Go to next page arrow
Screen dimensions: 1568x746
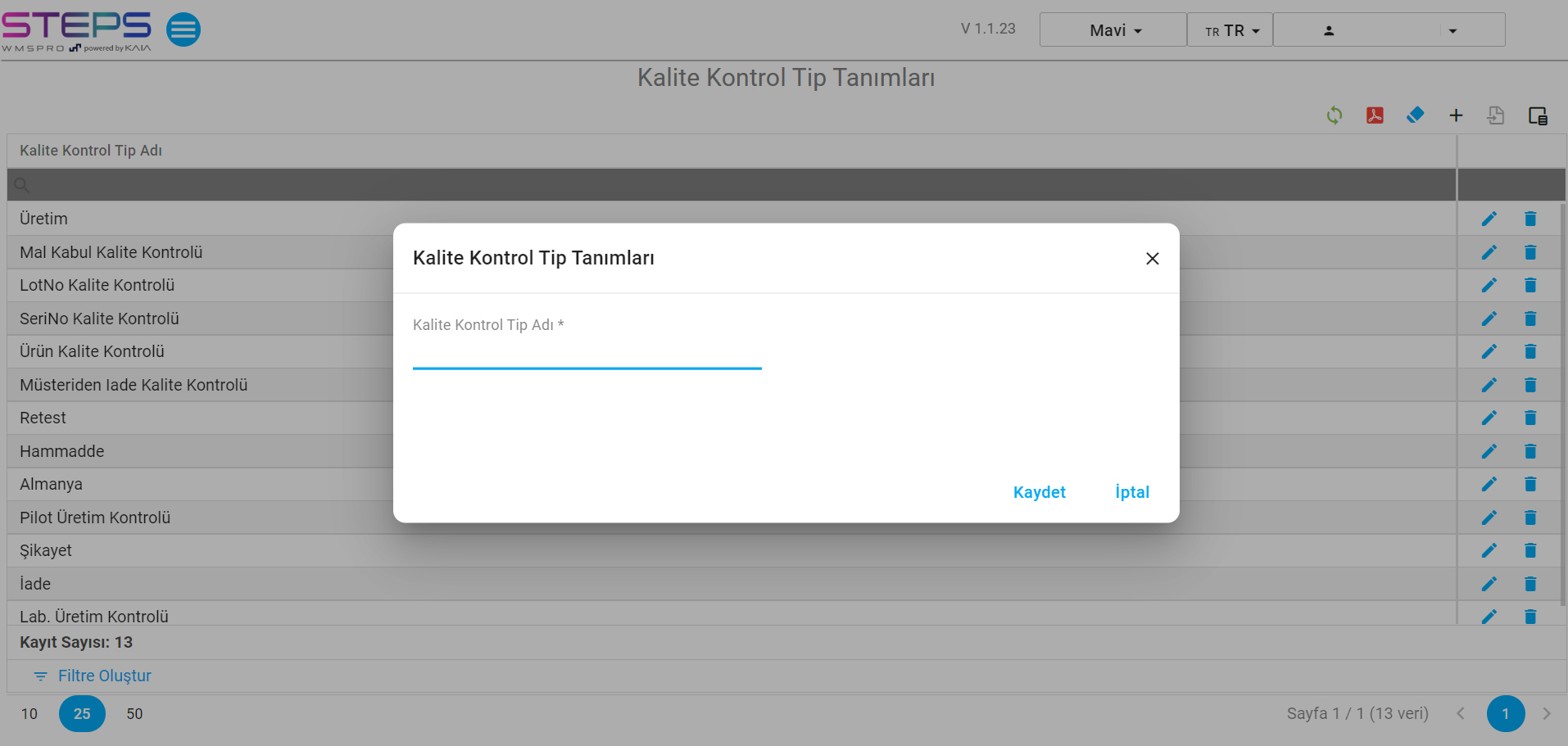(1547, 714)
